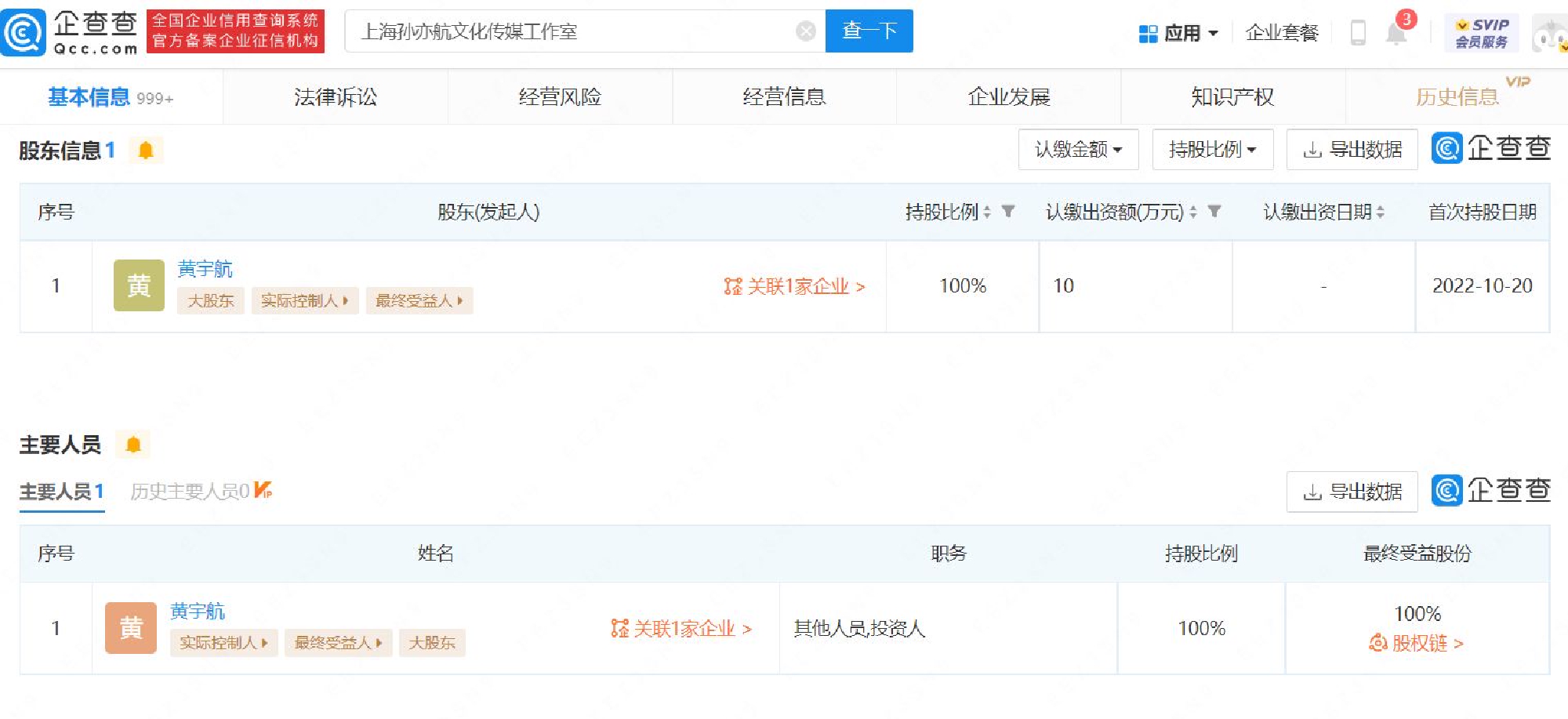Image resolution: width=1568 pixels, height=719 pixels.
Task: Switch to the 知识产权 tab
Action: [x=1233, y=96]
